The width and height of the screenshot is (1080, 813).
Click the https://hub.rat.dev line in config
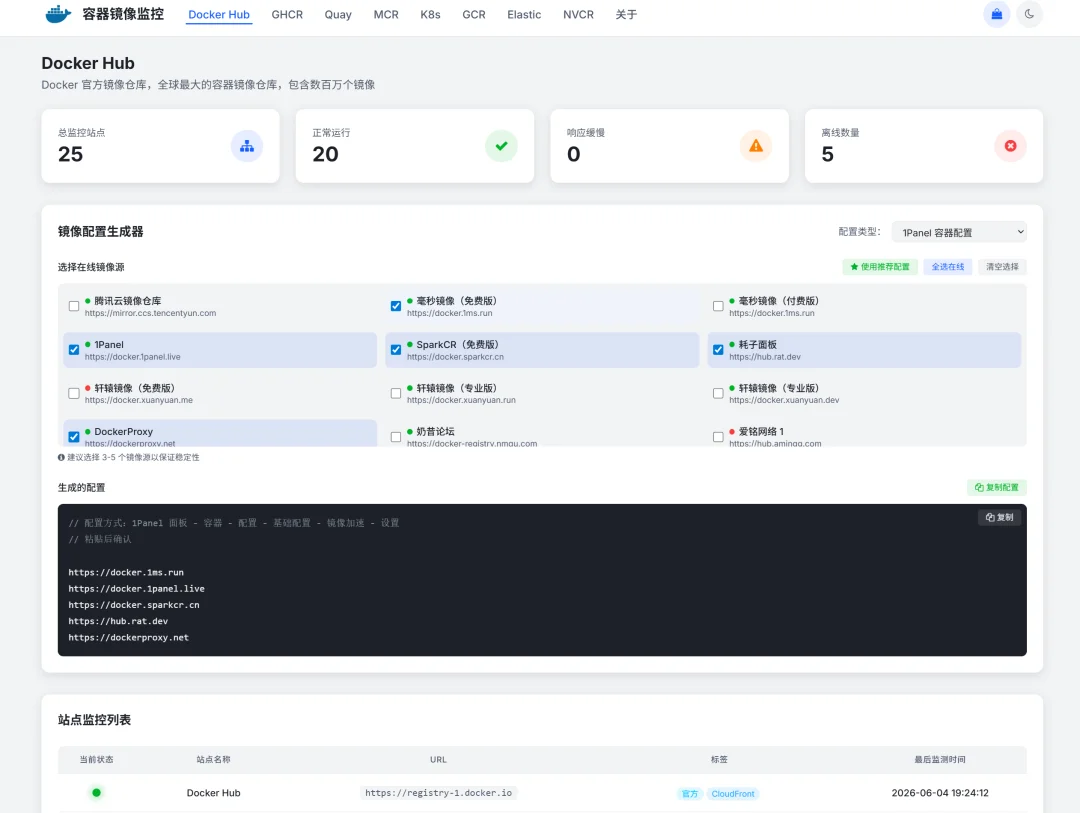(x=118, y=621)
